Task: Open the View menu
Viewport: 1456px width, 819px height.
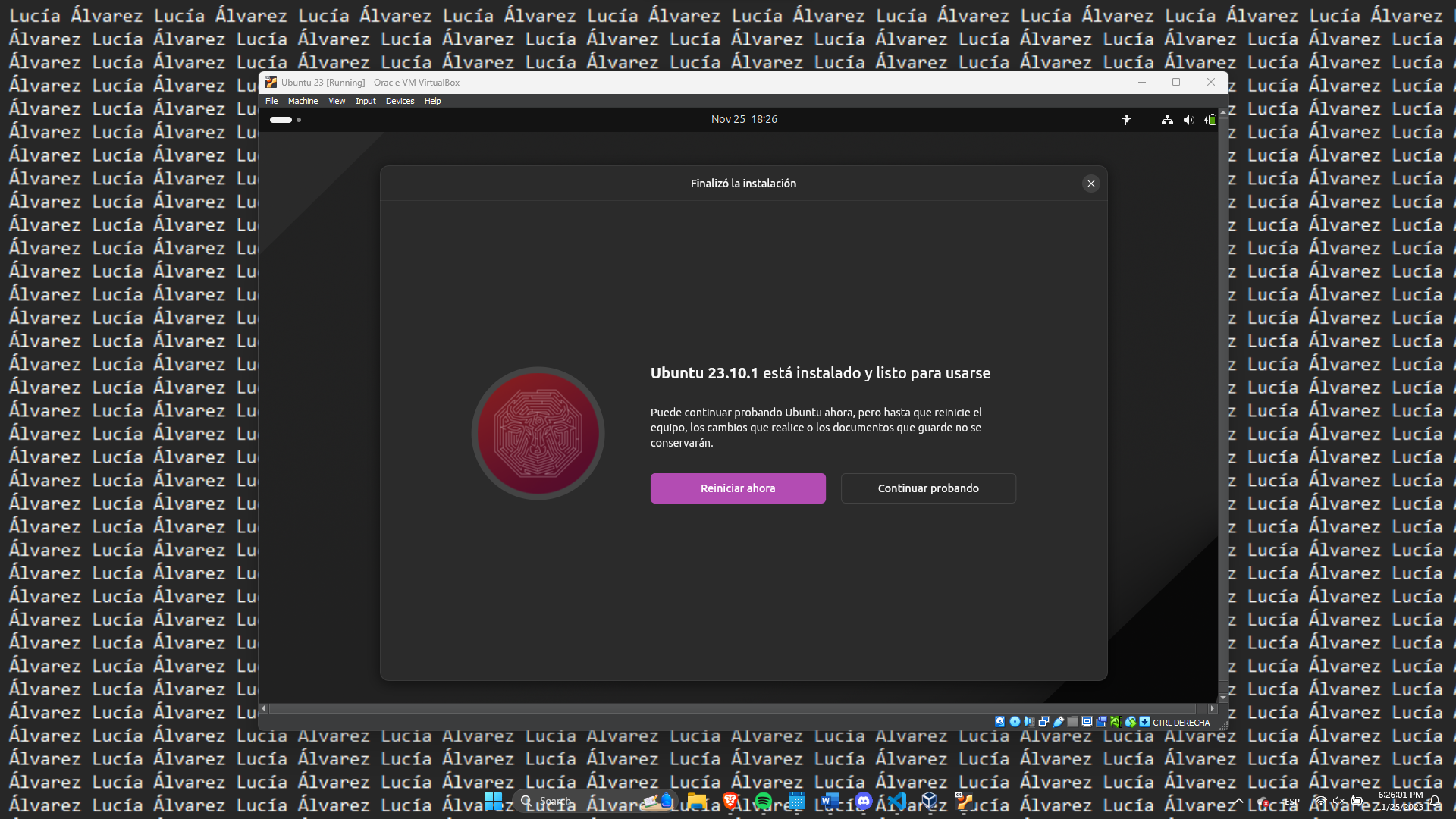Action: [x=337, y=101]
